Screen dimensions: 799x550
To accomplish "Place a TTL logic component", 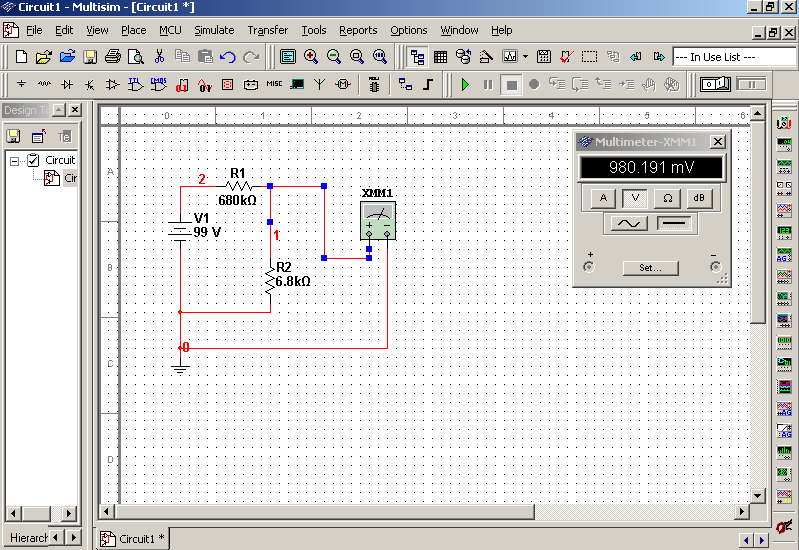I will coord(136,84).
